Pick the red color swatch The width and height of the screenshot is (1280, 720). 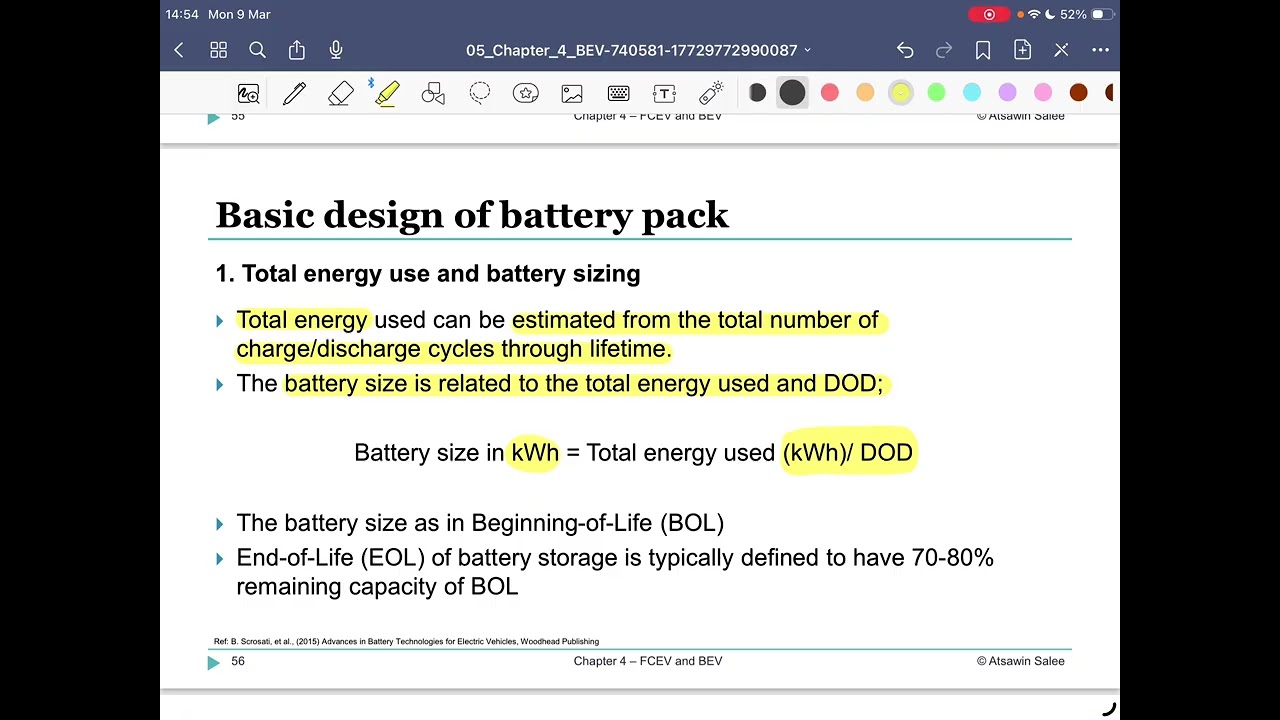[830, 93]
